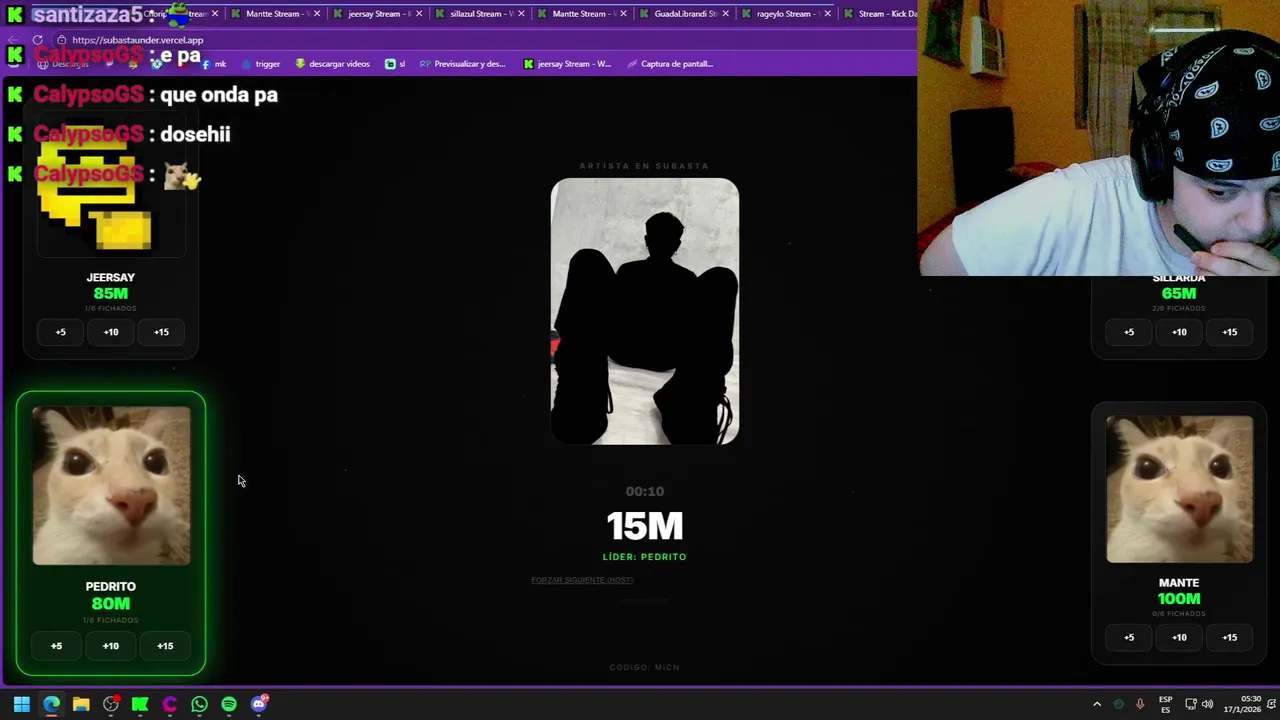Reload the page with the refresh icon
The width and height of the screenshot is (1280, 720).
pos(38,40)
